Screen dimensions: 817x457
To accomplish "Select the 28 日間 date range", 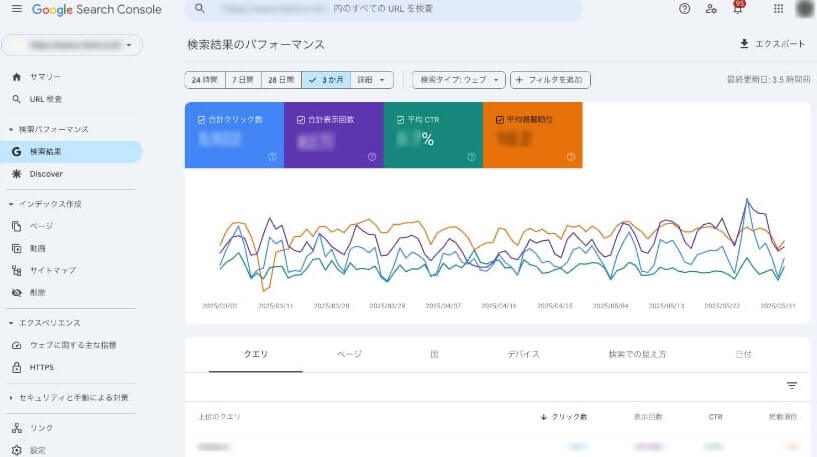I will (x=281, y=80).
